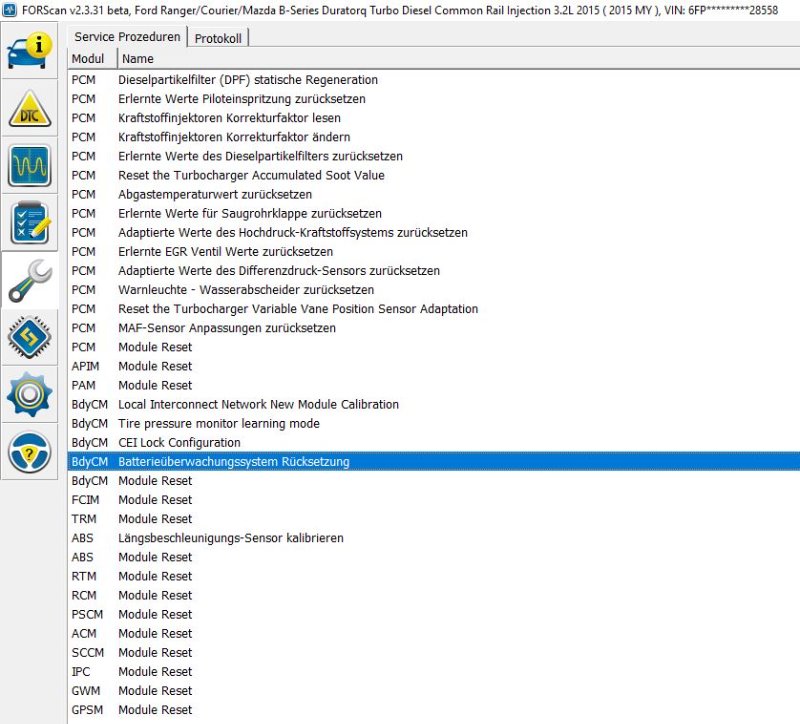Select 'Warnleuchte - Wasserabscheider zurücksetzen'

[x=434, y=290]
